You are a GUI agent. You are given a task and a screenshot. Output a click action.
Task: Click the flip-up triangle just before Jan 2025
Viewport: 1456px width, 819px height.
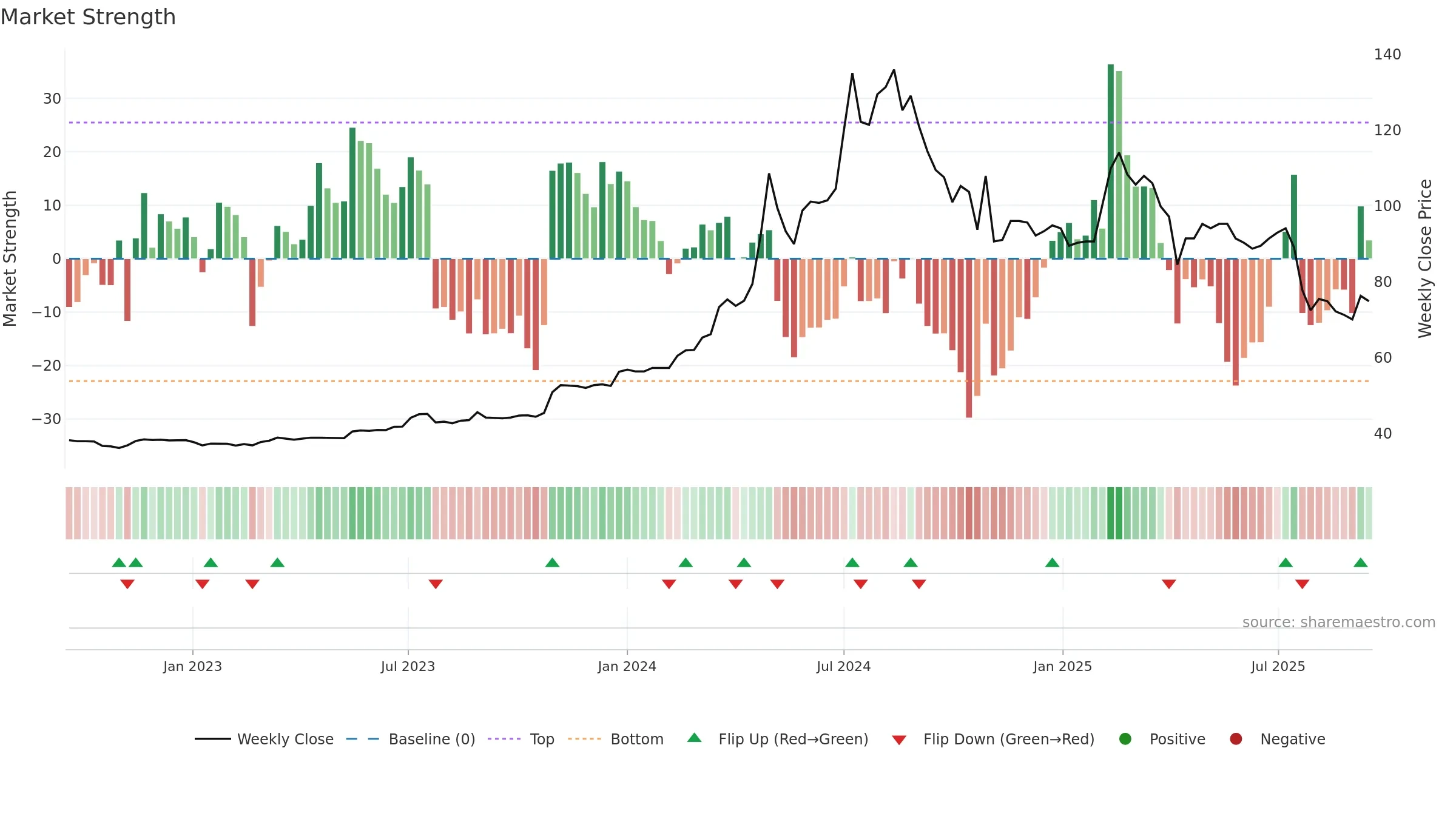click(1052, 562)
